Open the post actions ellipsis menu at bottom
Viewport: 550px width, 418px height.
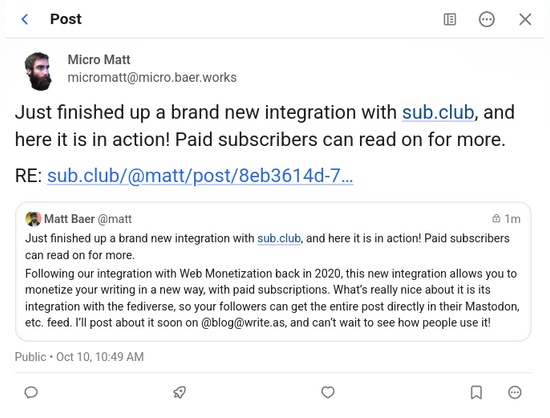point(515,392)
